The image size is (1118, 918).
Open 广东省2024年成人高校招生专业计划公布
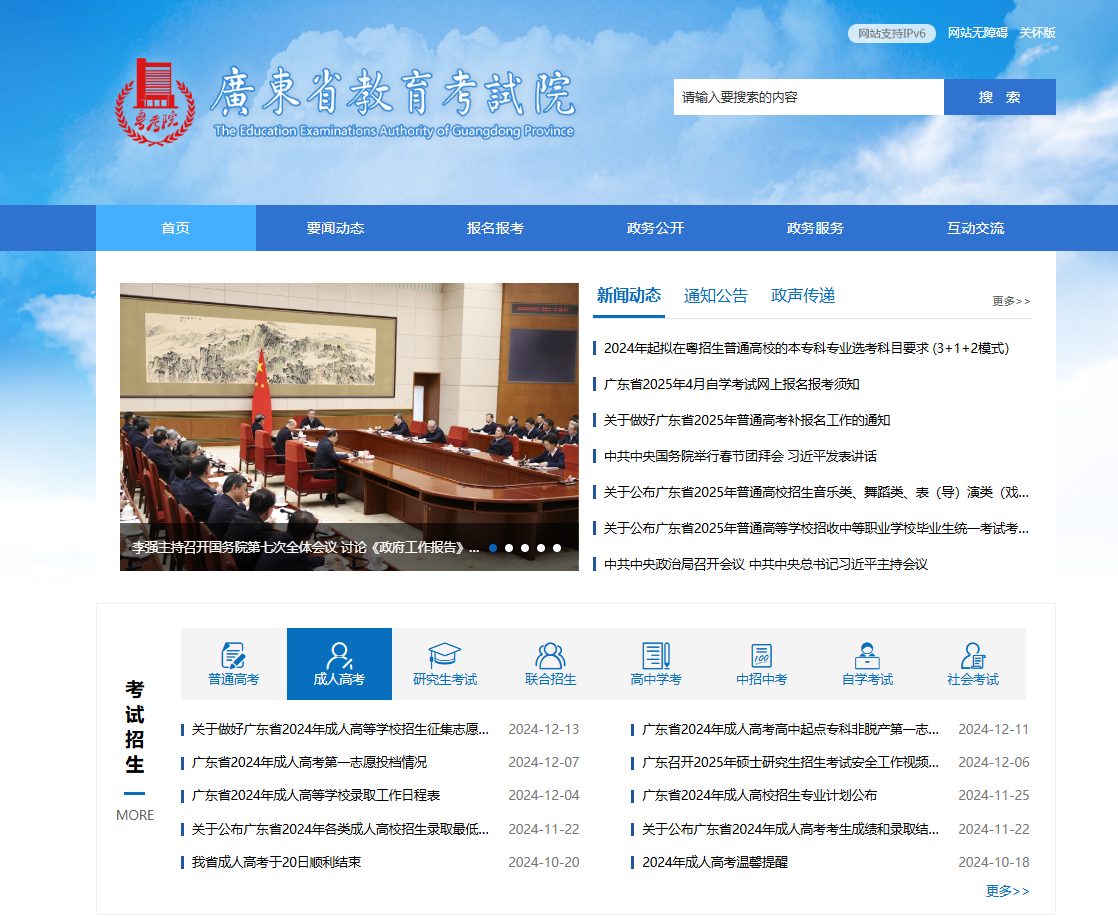(759, 795)
